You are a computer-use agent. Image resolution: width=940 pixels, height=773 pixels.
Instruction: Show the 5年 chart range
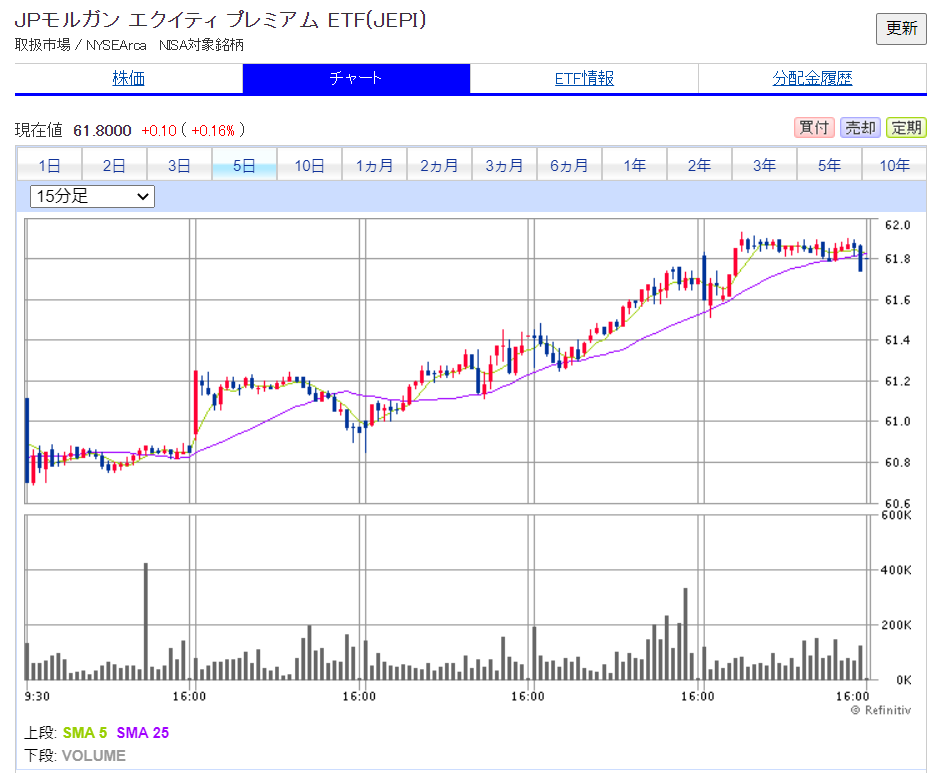pos(830,165)
